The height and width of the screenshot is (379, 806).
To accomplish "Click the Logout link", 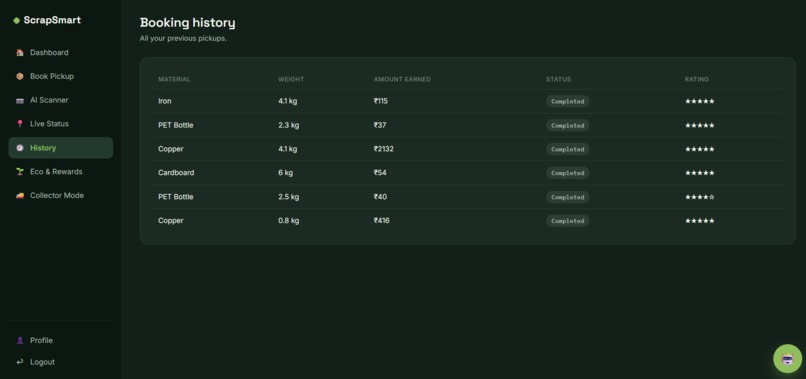I will pyautogui.click(x=61, y=362).
